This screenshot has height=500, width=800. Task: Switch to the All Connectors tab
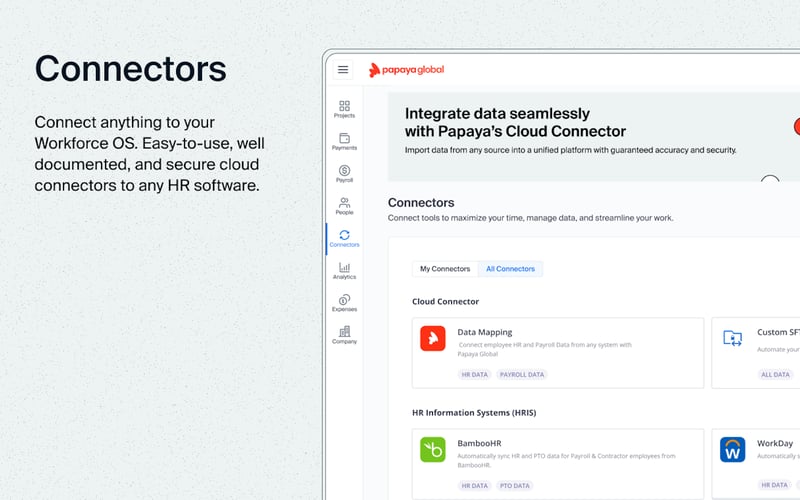pyautogui.click(x=510, y=269)
